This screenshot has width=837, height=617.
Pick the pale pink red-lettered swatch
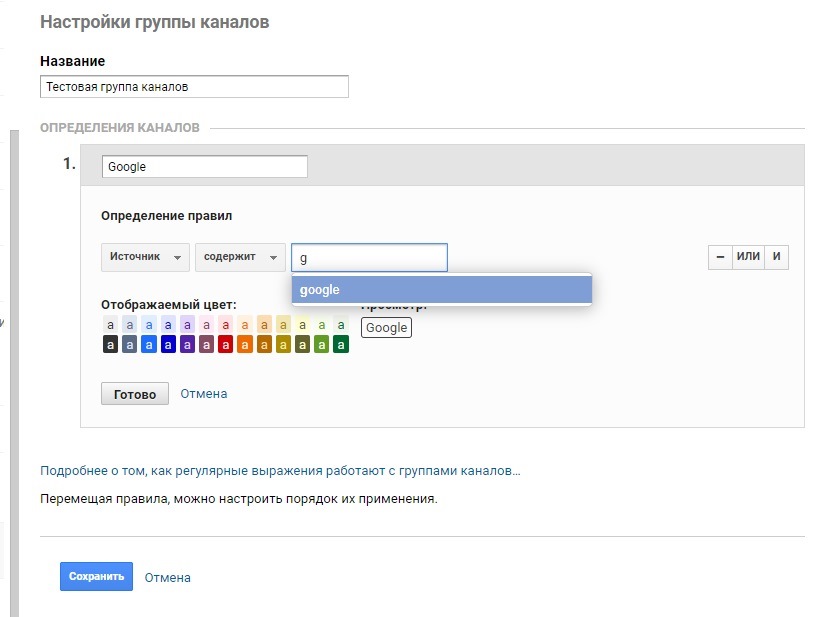[x=226, y=325]
